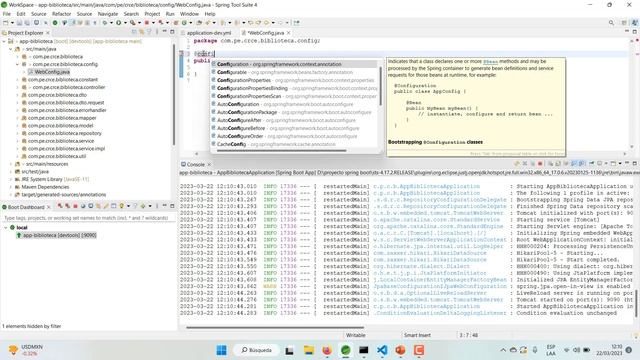
Task: Click the light bulb icon in the Boot Dashboard toolbar
Action: click(x=122, y=206)
